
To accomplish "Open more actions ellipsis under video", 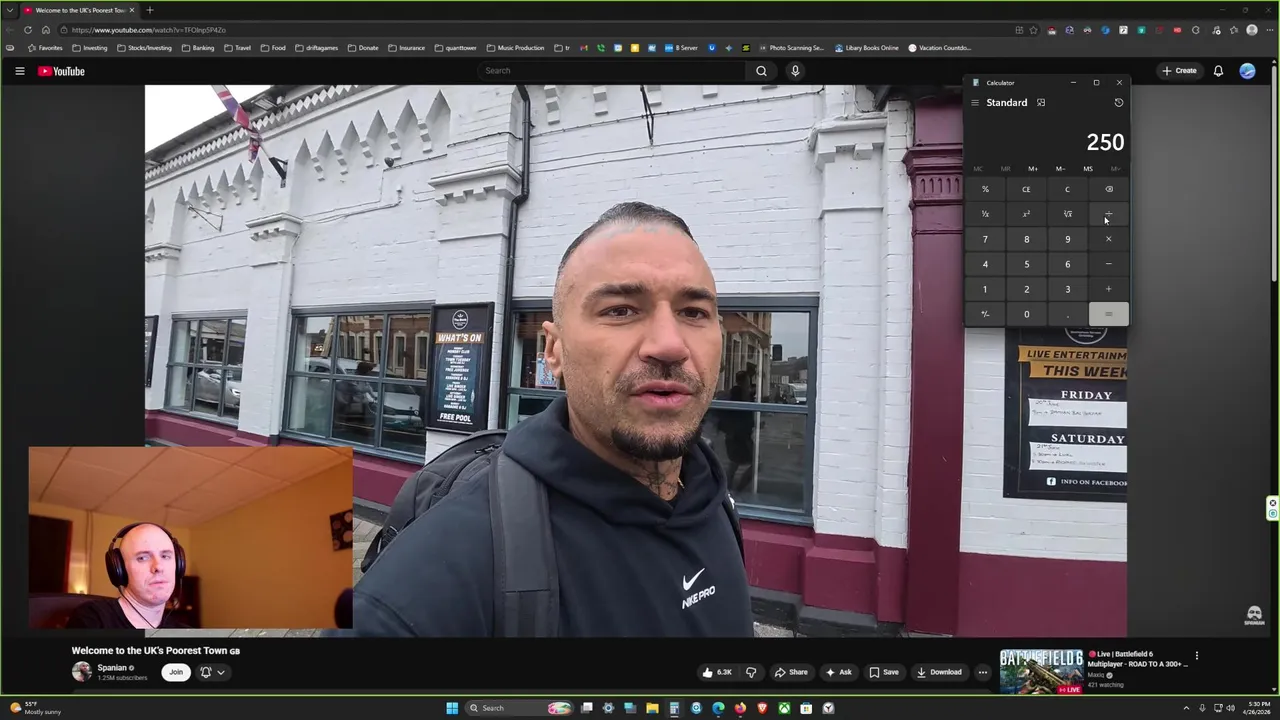I will coord(982,672).
